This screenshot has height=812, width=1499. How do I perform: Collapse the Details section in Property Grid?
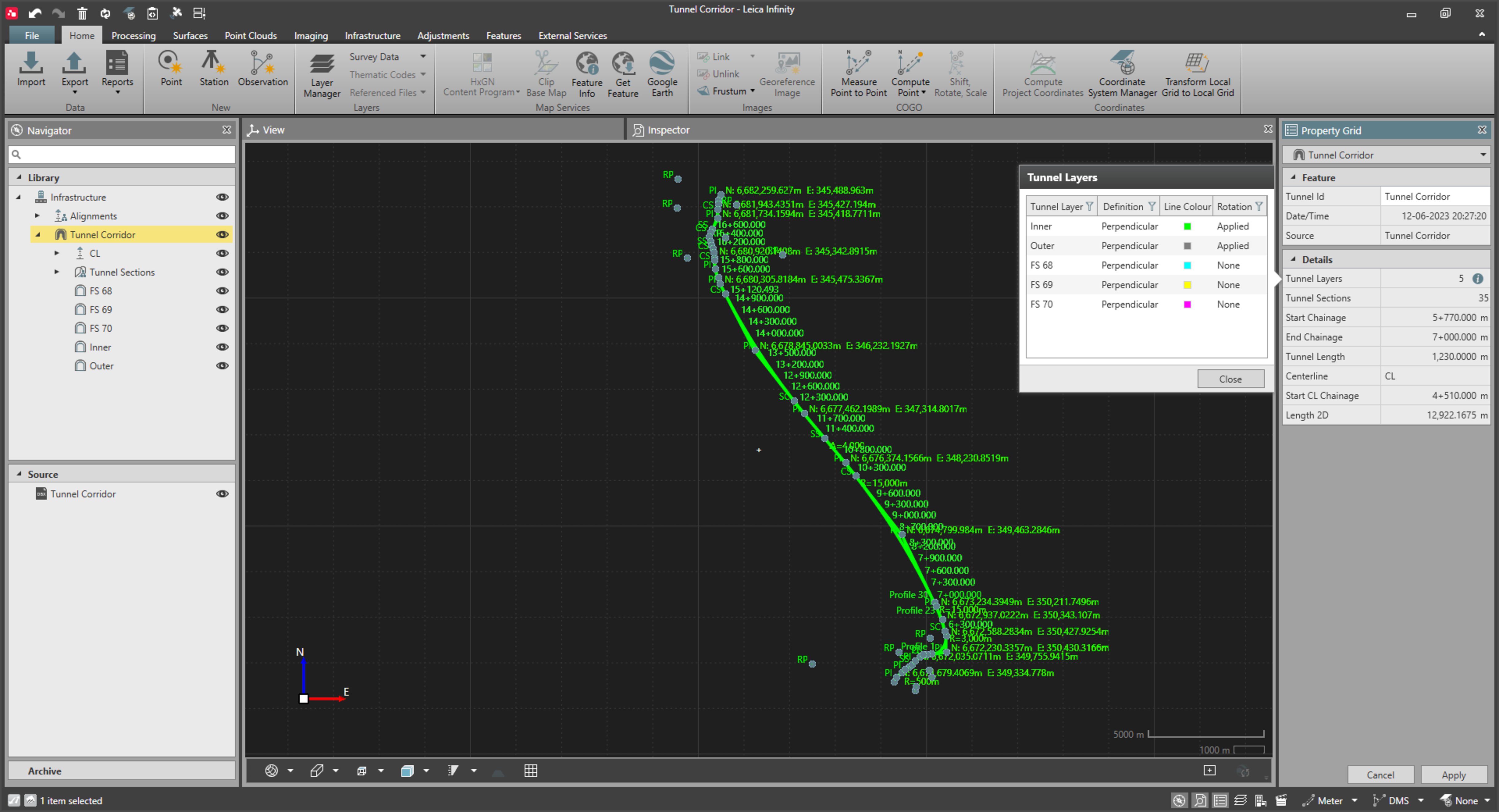[x=1293, y=260]
